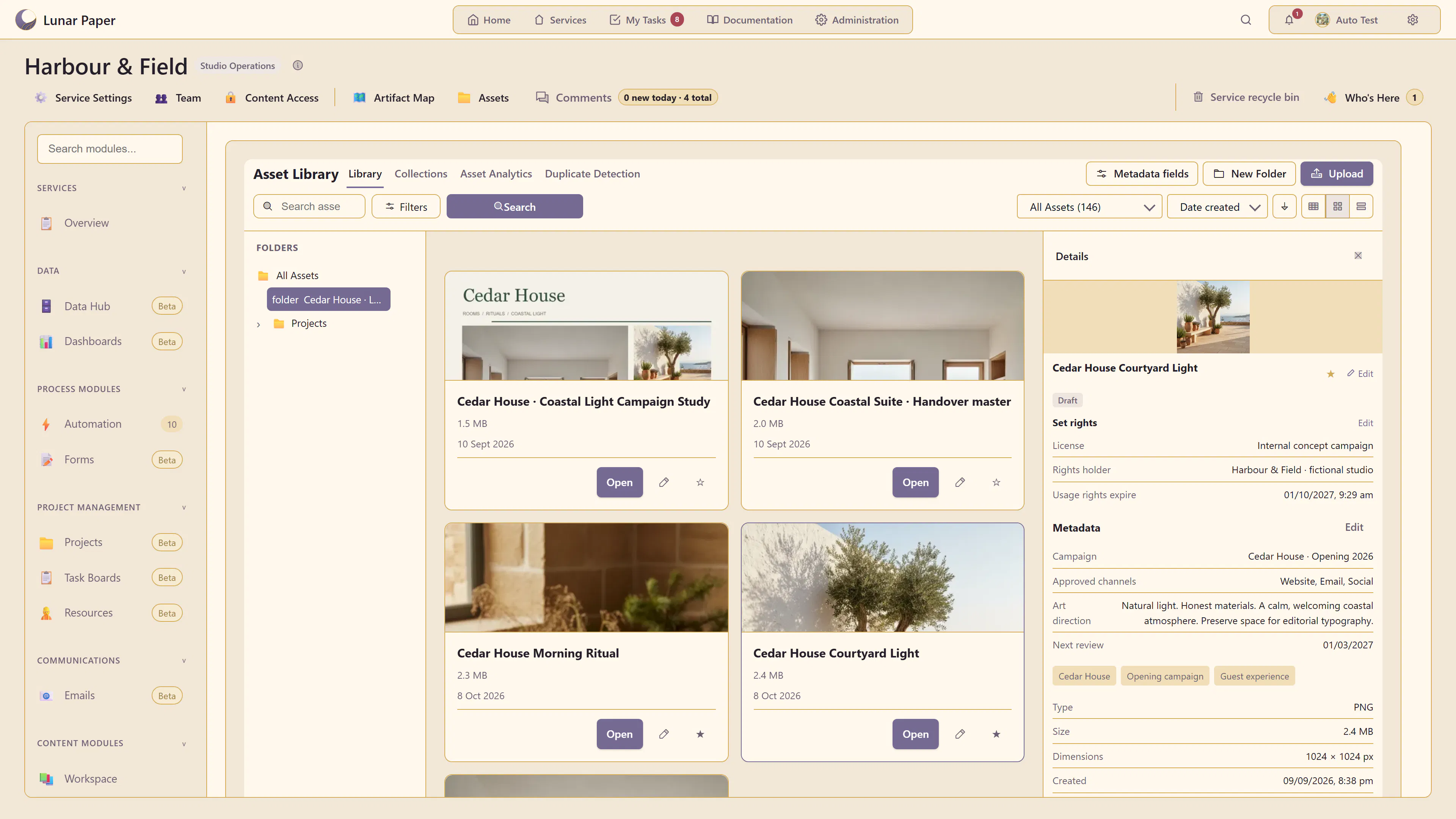Open the Metadata fields settings
Viewport: 1456px width, 819px height.
(x=1142, y=174)
